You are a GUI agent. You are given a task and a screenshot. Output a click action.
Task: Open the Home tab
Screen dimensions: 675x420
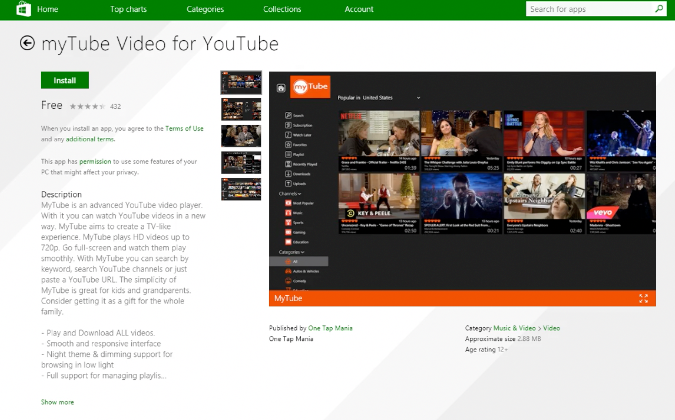tap(47, 9)
